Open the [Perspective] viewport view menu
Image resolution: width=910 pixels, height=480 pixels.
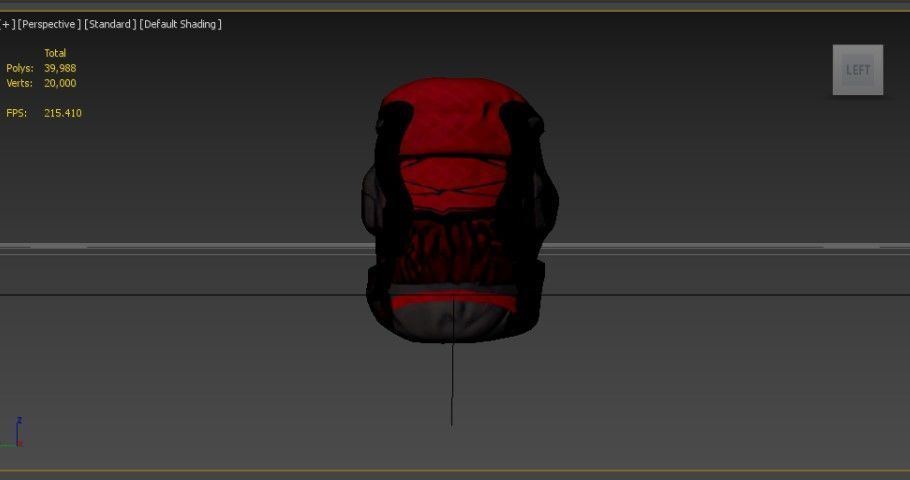[49, 24]
